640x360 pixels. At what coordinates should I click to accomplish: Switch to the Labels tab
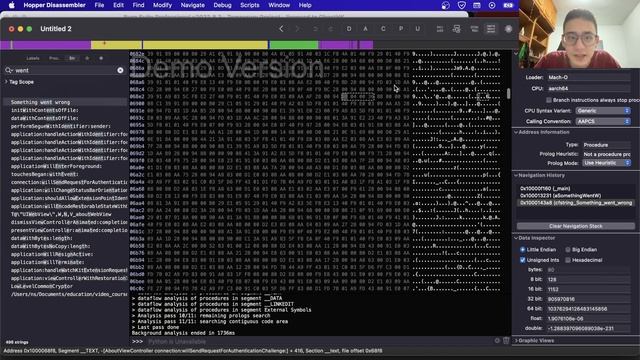[33, 58]
